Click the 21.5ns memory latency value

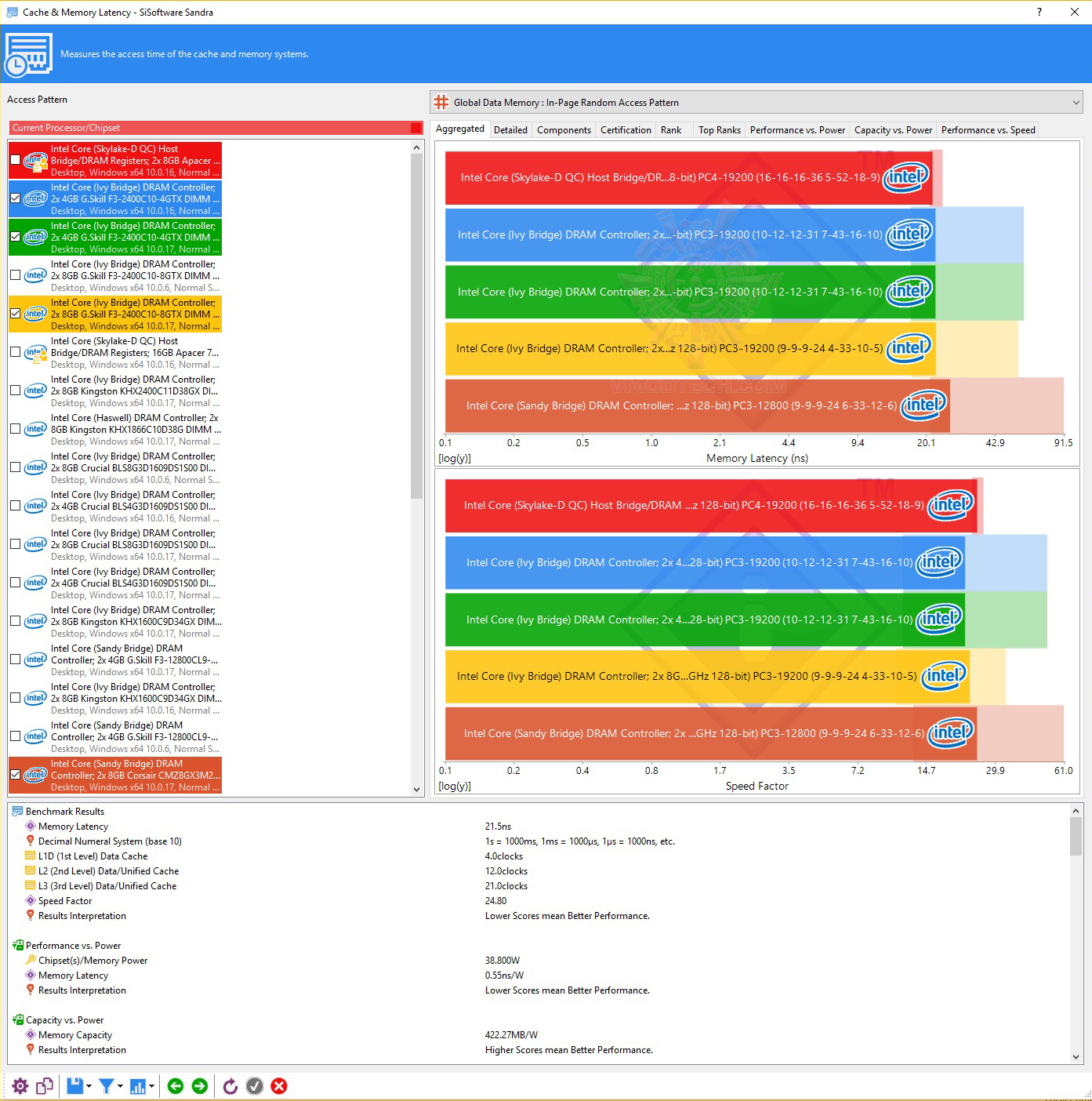point(499,827)
